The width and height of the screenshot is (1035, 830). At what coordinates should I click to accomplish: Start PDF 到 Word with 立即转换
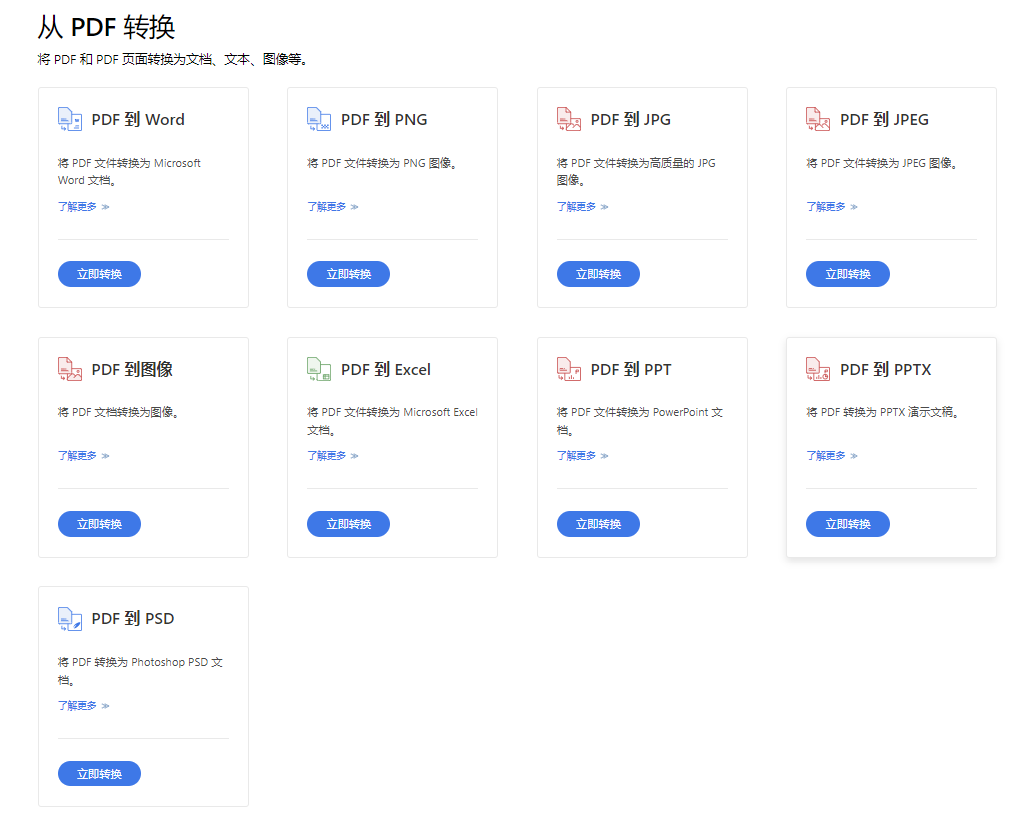pyautogui.click(x=99, y=274)
